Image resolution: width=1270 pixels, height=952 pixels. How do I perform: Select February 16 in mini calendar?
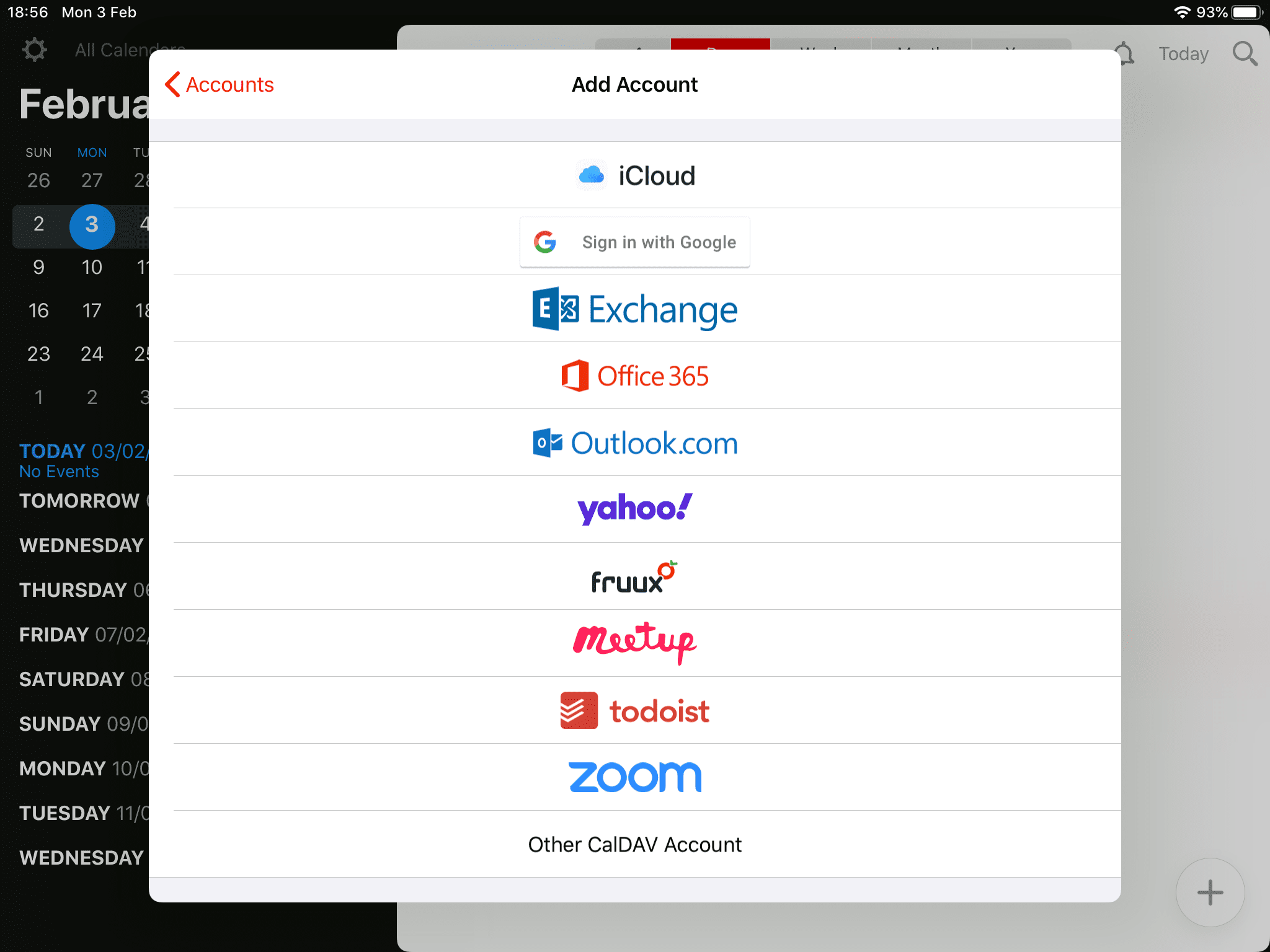[x=38, y=311]
